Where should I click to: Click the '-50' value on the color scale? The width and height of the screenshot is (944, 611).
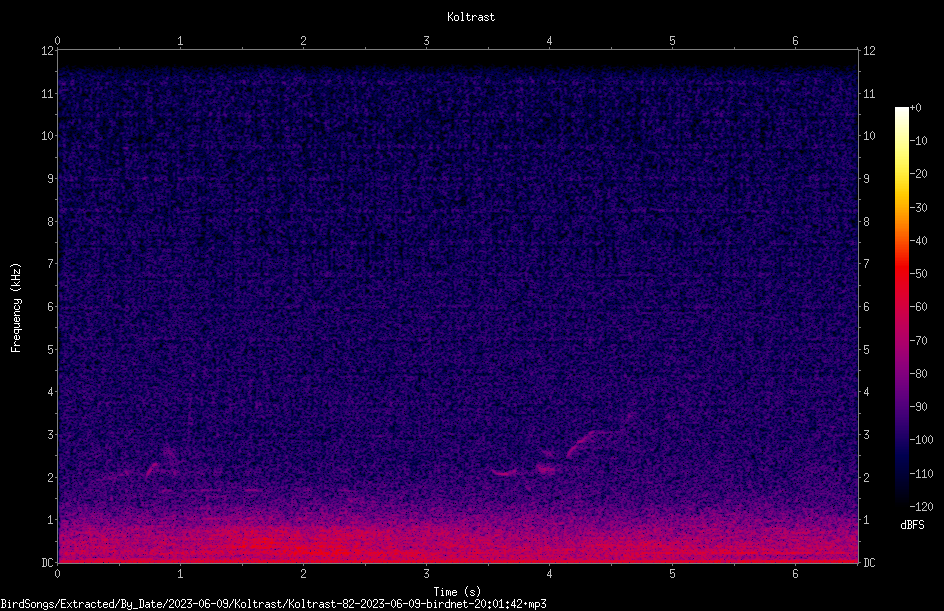click(918, 274)
